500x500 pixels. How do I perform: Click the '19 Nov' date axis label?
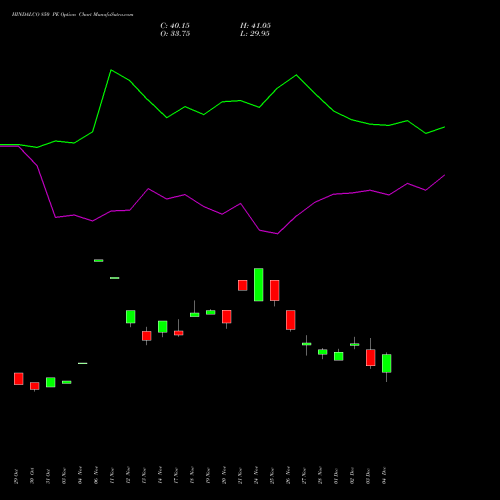[208, 476]
